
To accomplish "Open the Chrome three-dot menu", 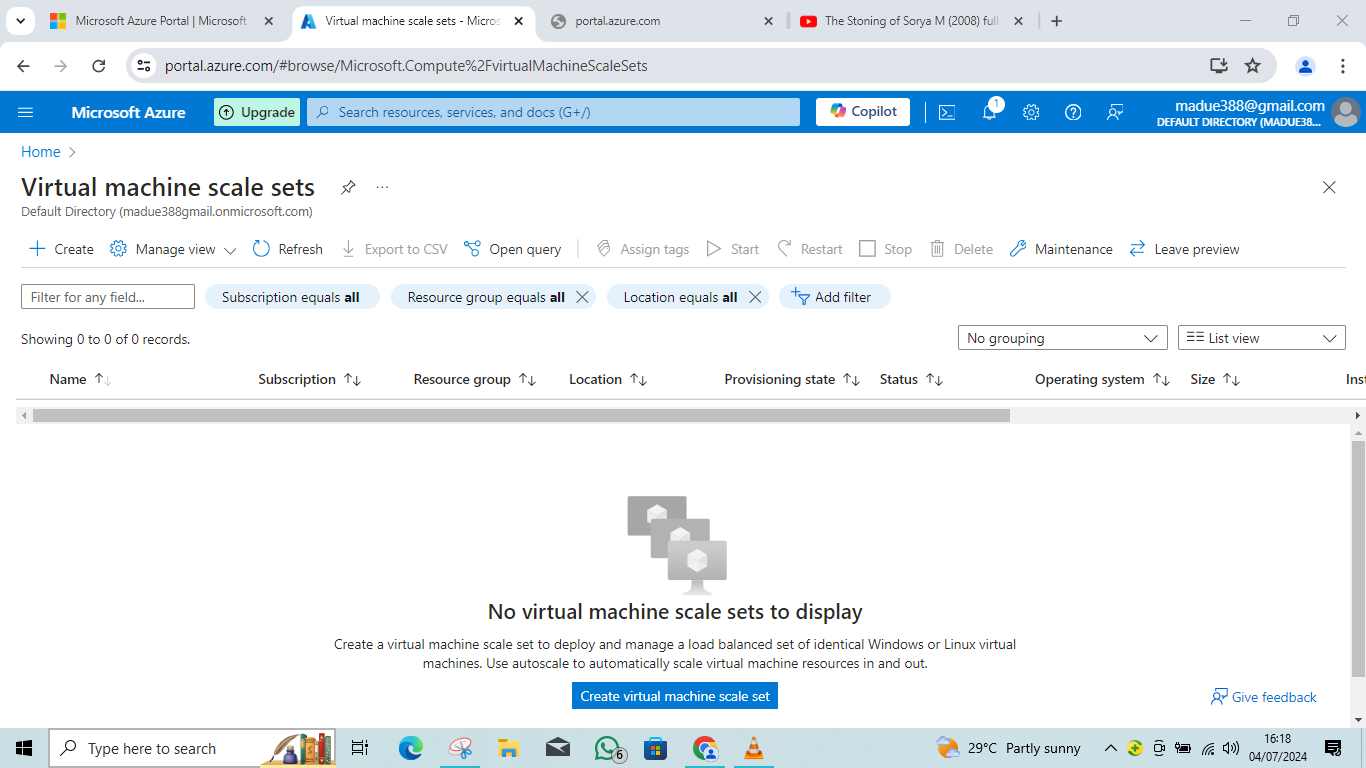I will click(x=1343, y=66).
